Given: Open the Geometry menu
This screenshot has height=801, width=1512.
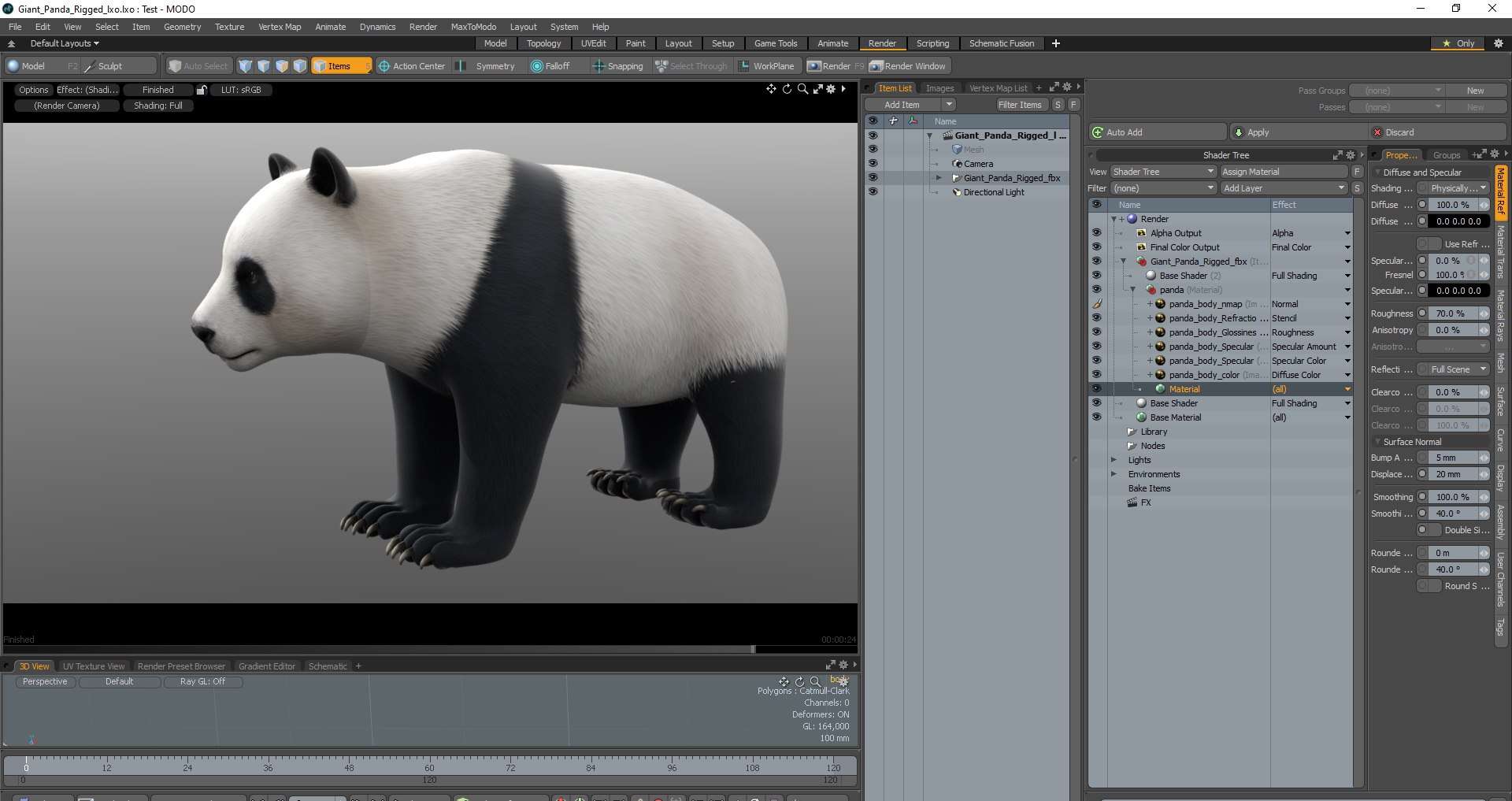Looking at the screenshot, I should [182, 27].
